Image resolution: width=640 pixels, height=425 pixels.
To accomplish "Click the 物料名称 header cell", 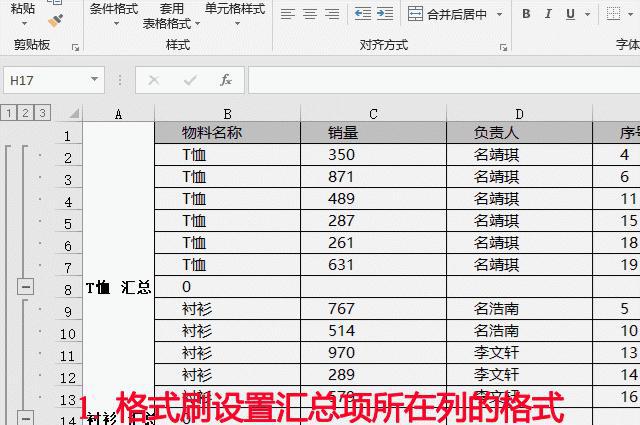I will (227, 133).
